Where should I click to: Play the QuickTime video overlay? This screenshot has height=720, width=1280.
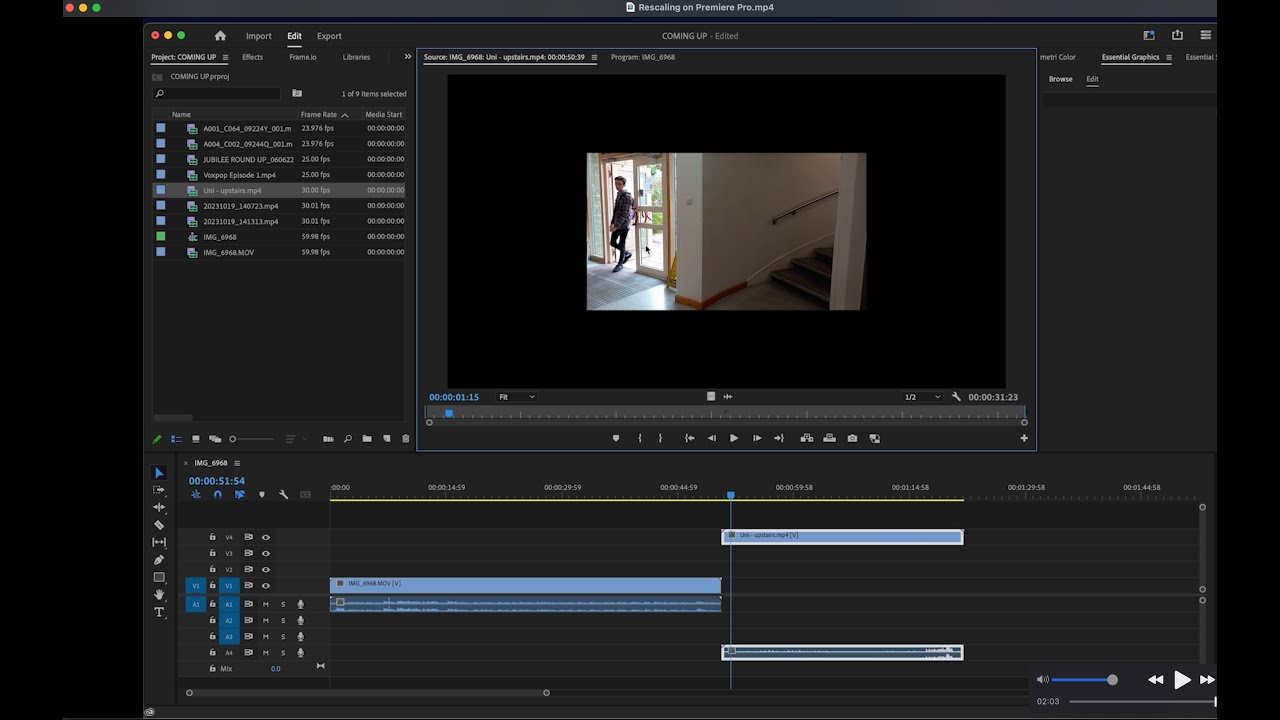[1182, 680]
